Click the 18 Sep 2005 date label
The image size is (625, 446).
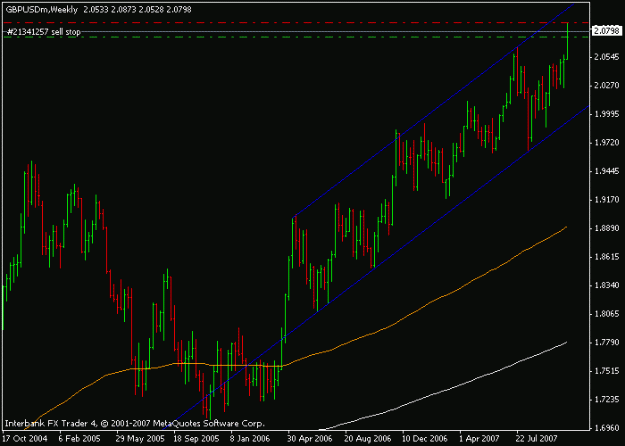(x=198, y=438)
